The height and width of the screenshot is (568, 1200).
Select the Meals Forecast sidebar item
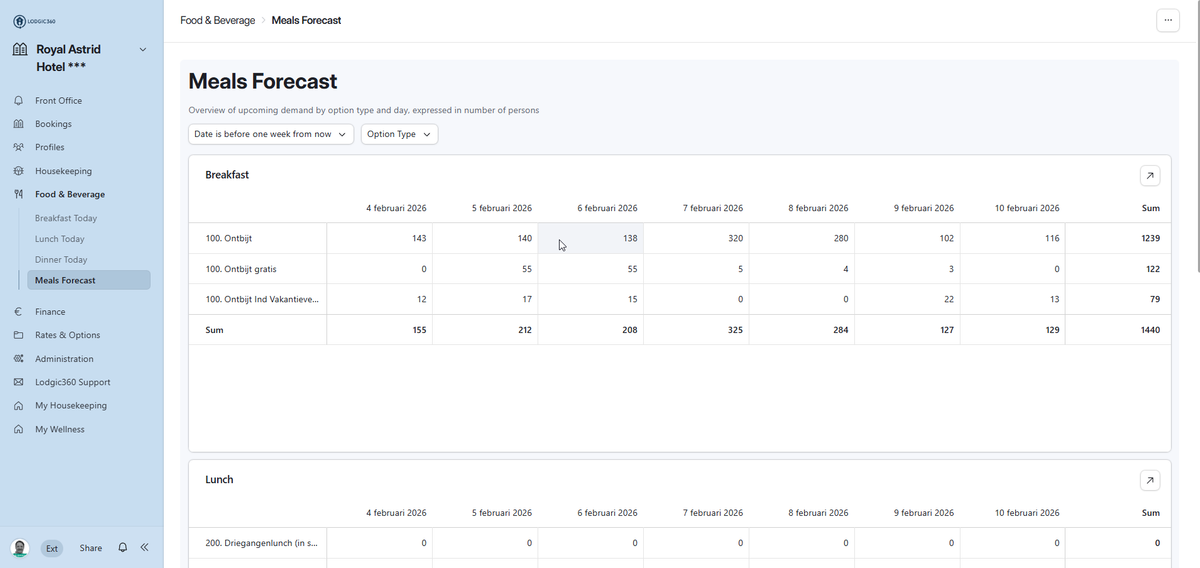pos(89,281)
